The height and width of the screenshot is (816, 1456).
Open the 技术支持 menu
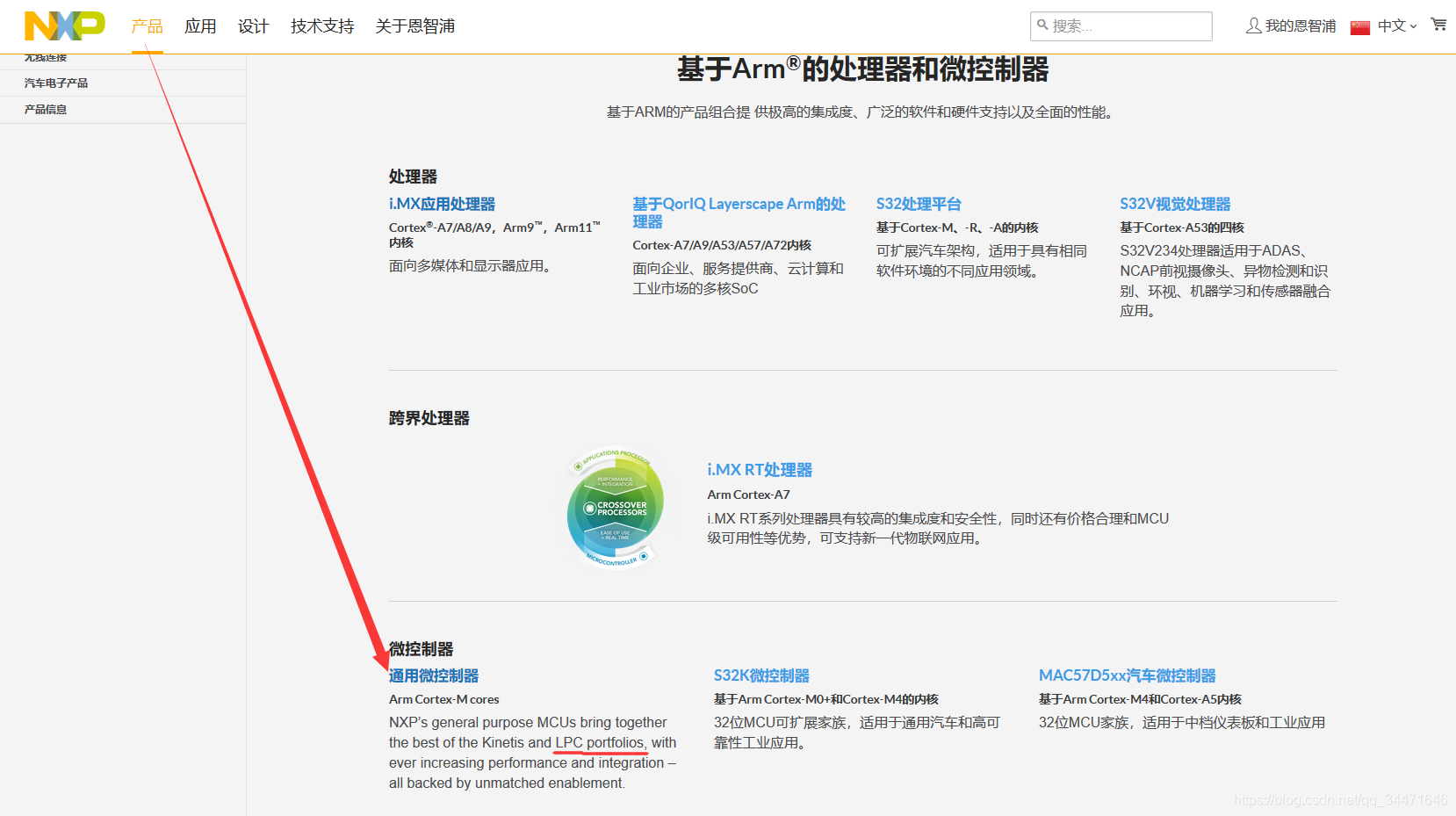[321, 26]
